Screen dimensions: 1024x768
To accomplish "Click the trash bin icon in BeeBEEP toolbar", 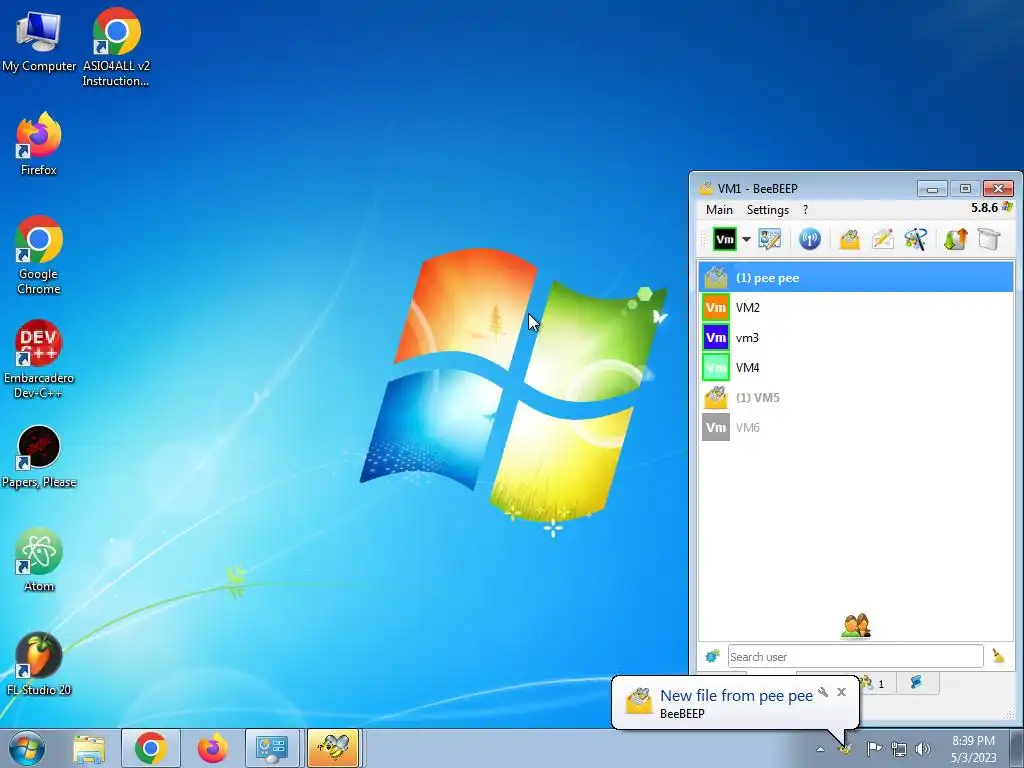I will click(x=989, y=239).
